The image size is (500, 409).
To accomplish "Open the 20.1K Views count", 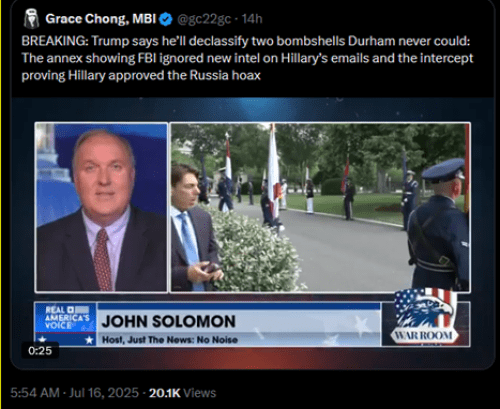I will coord(182,393).
